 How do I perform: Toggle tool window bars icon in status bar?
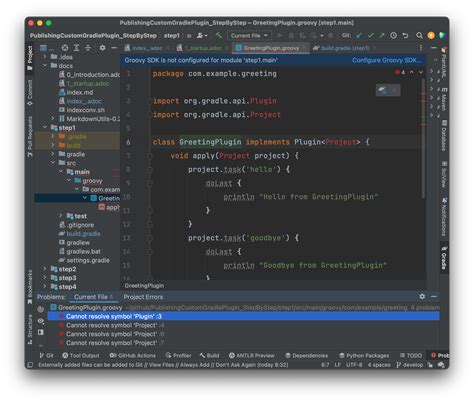(x=30, y=365)
